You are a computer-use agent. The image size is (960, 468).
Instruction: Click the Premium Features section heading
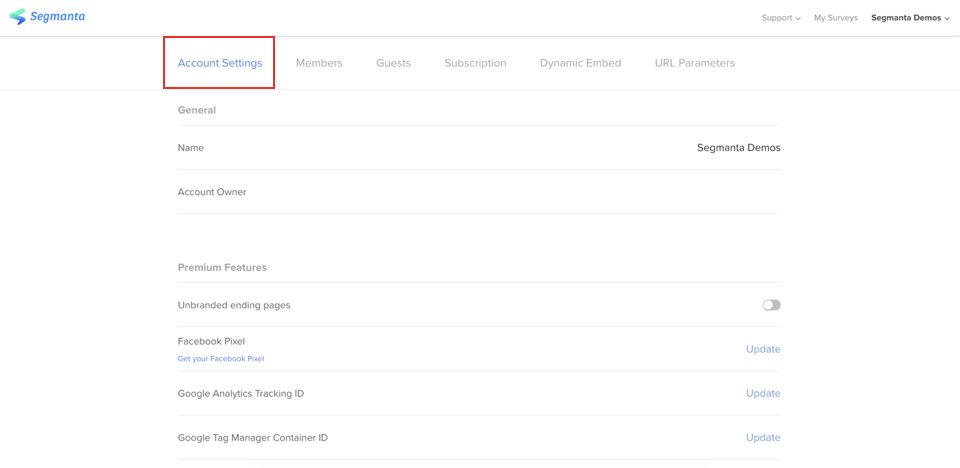[x=222, y=268]
